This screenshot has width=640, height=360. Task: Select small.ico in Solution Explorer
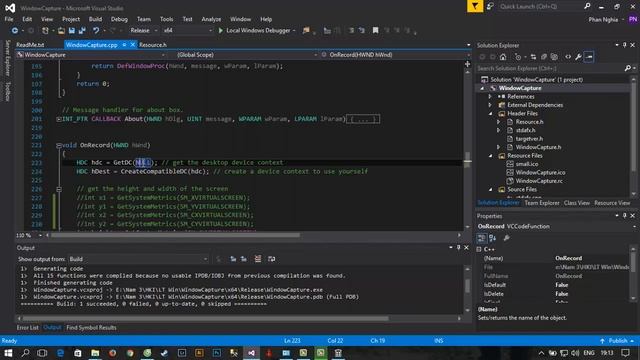click(527, 164)
